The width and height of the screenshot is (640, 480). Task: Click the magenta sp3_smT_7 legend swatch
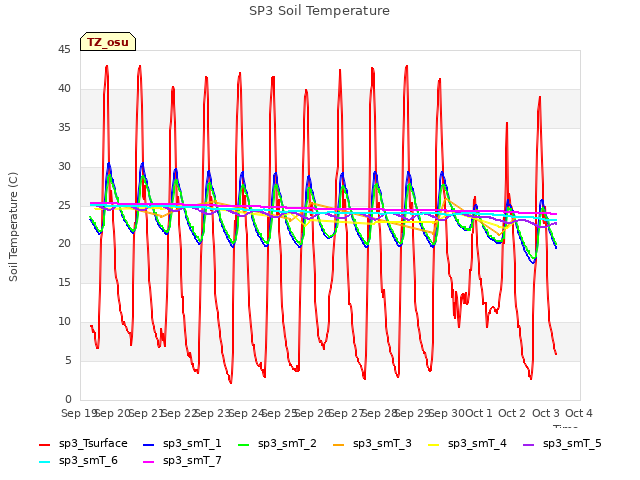coord(149,462)
